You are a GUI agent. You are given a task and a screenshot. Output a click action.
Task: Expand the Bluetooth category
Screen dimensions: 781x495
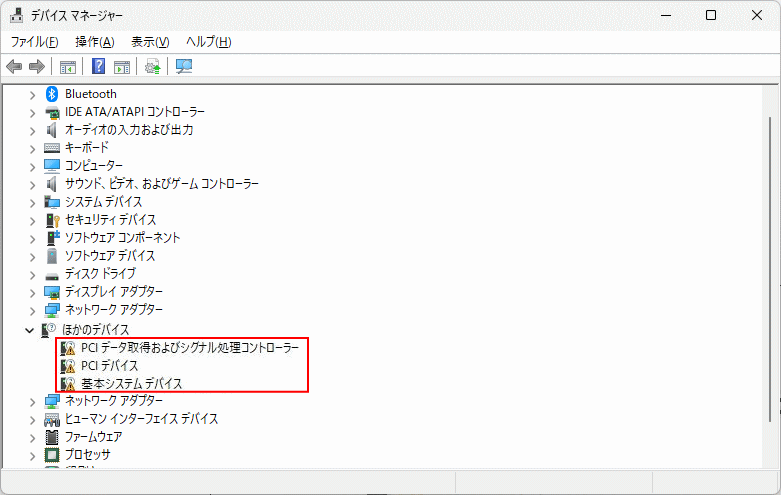pos(32,95)
